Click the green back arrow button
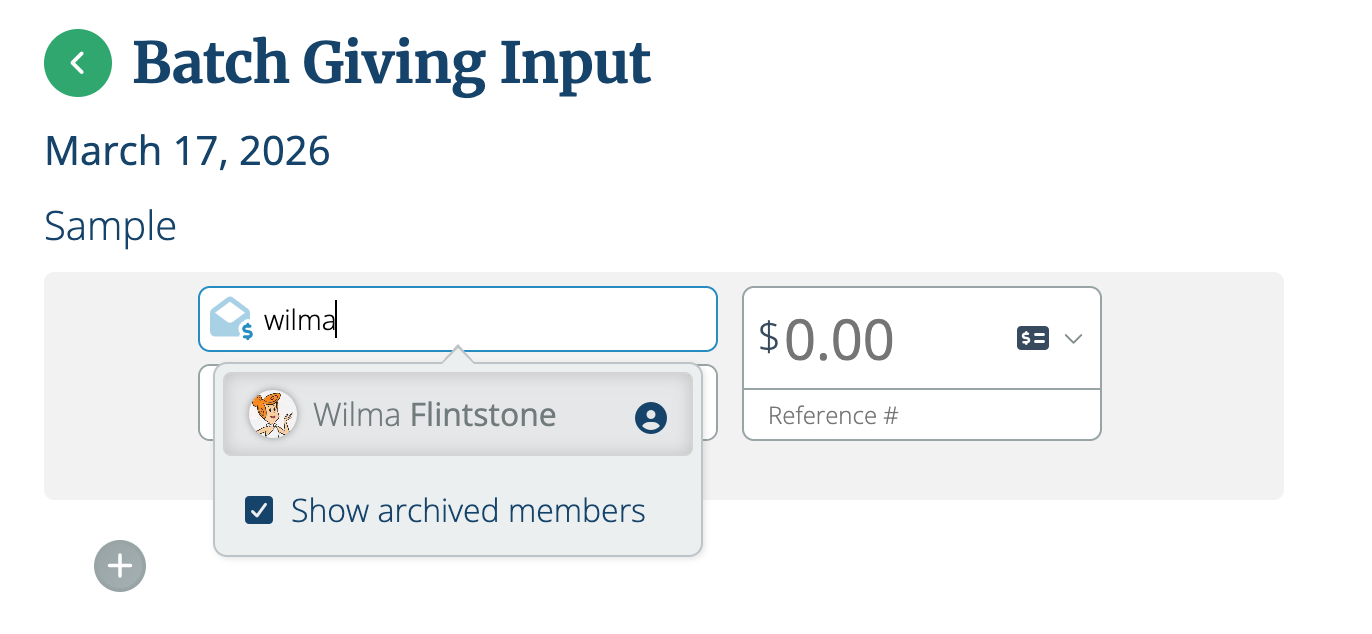The height and width of the screenshot is (634, 1372). pos(77,64)
